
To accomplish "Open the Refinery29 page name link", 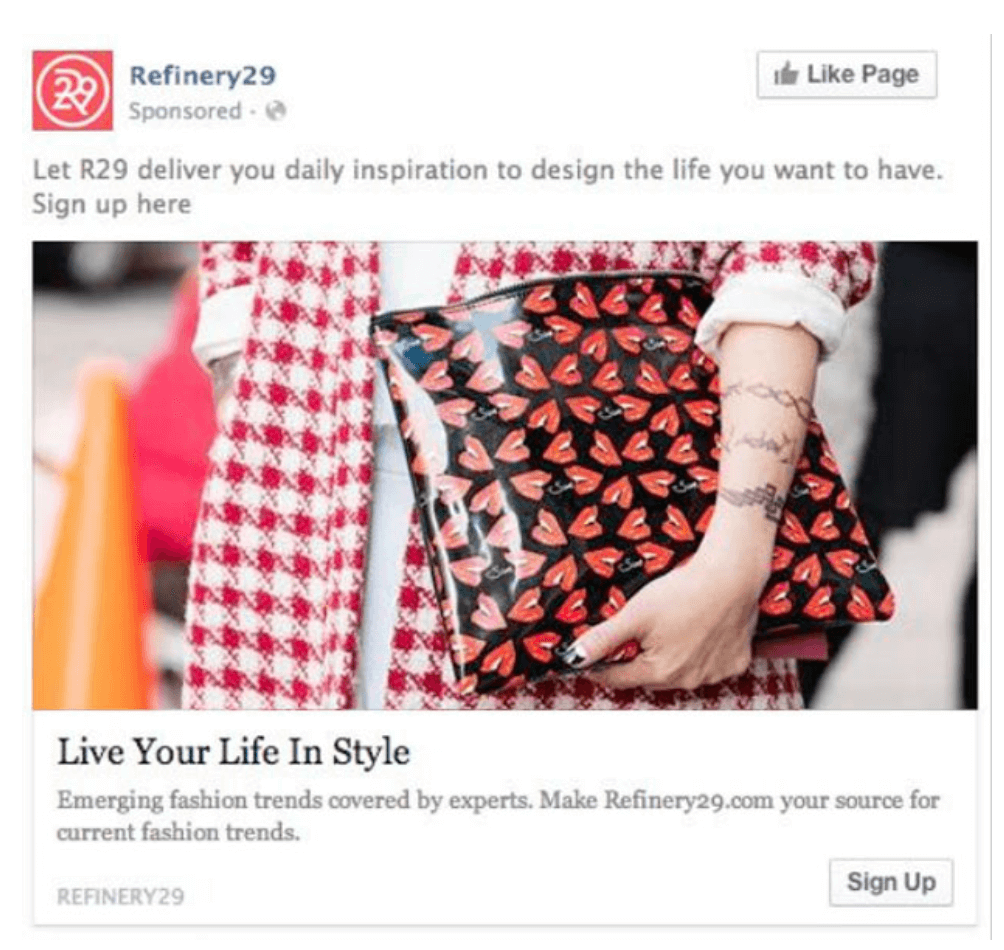I will pos(202,76).
